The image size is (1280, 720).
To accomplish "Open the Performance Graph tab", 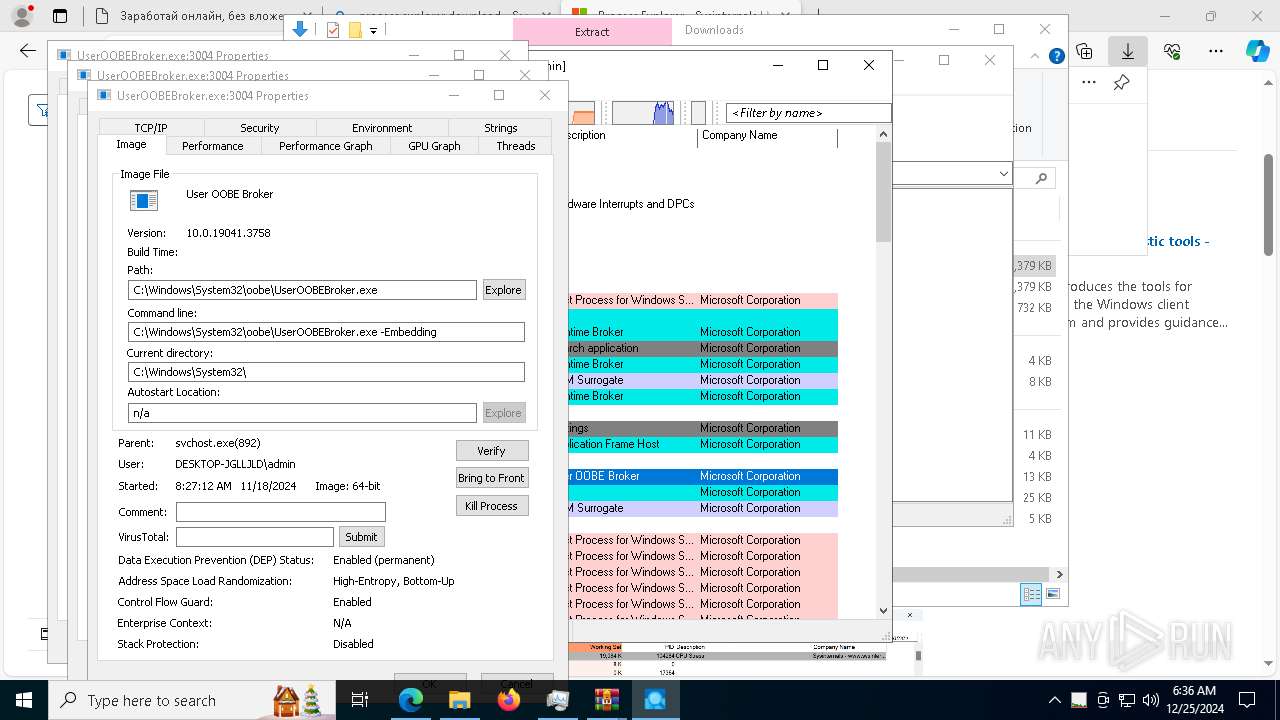I will 325,146.
